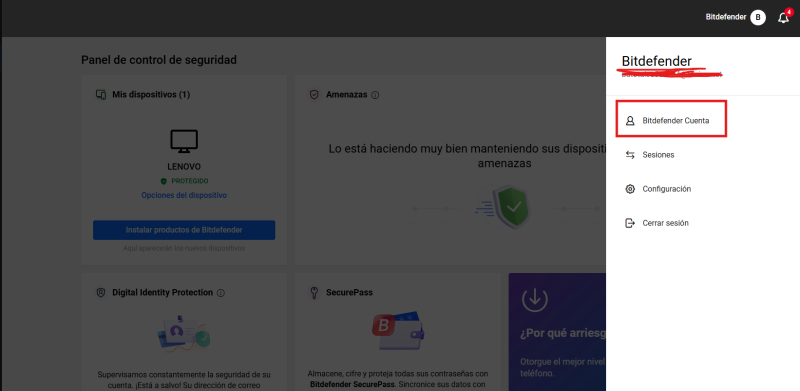This screenshot has height=391, width=800.
Task: Click the Mis dispositivos (1) heading
Action: [x=151, y=94]
